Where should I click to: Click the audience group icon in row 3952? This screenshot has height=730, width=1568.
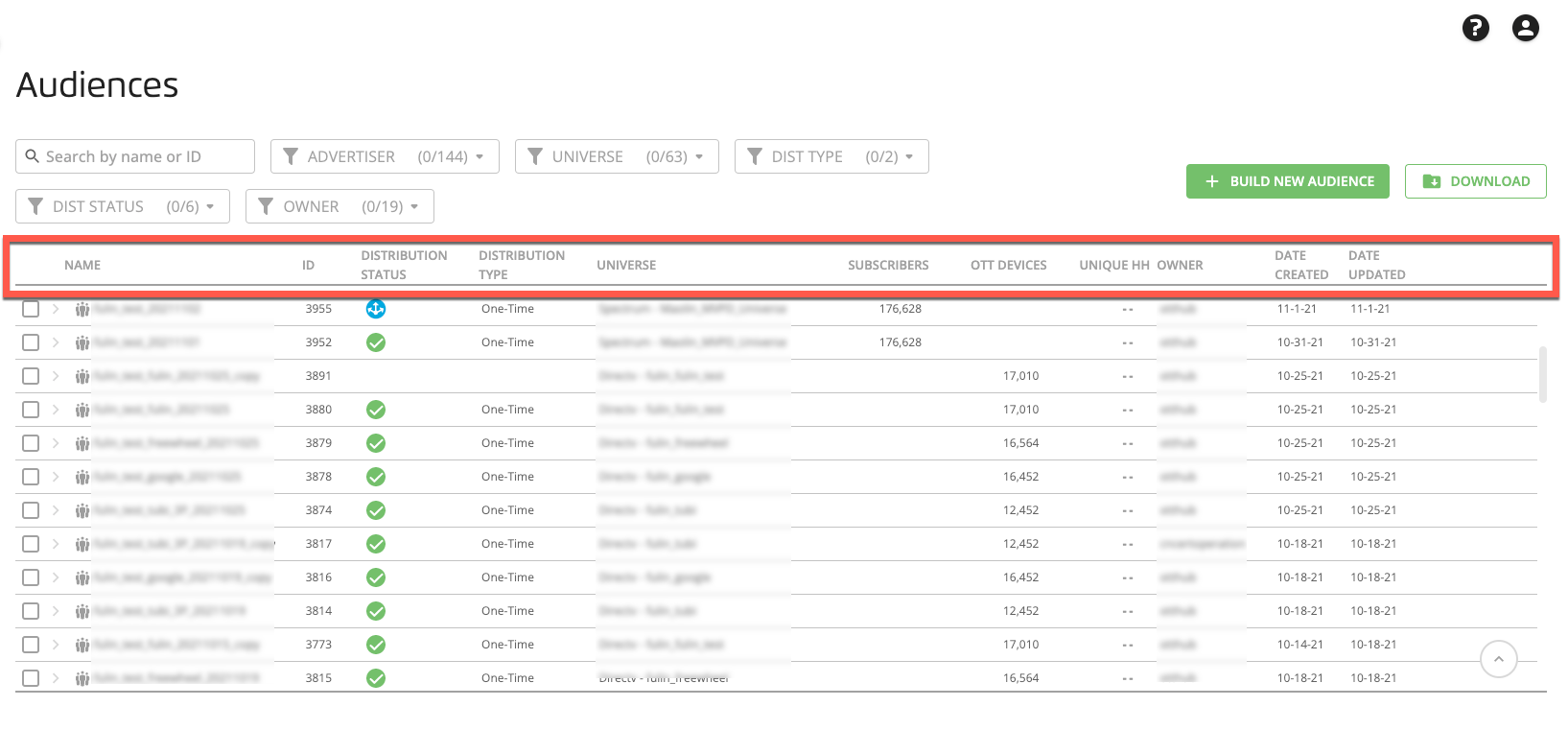pos(82,342)
